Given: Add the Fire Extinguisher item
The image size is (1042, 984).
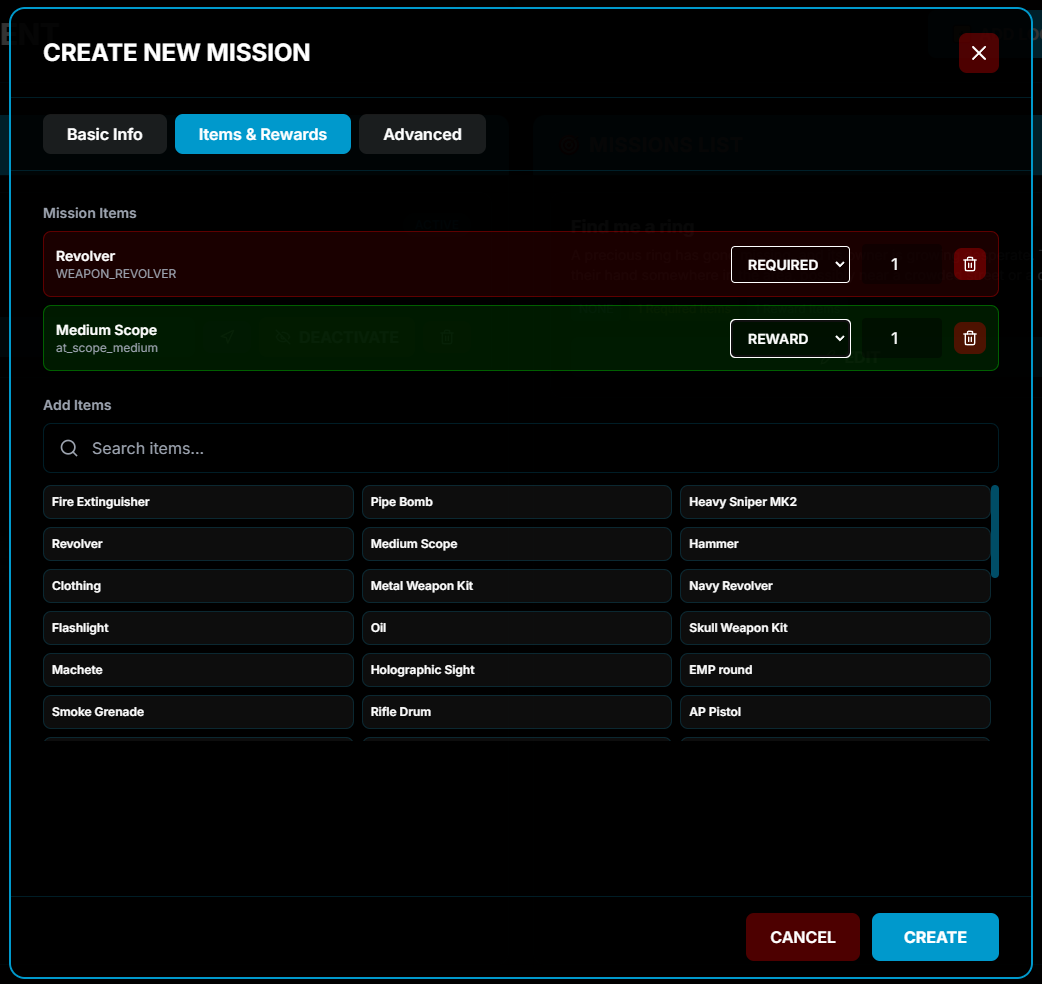Looking at the screenshot, I should 198,502.
